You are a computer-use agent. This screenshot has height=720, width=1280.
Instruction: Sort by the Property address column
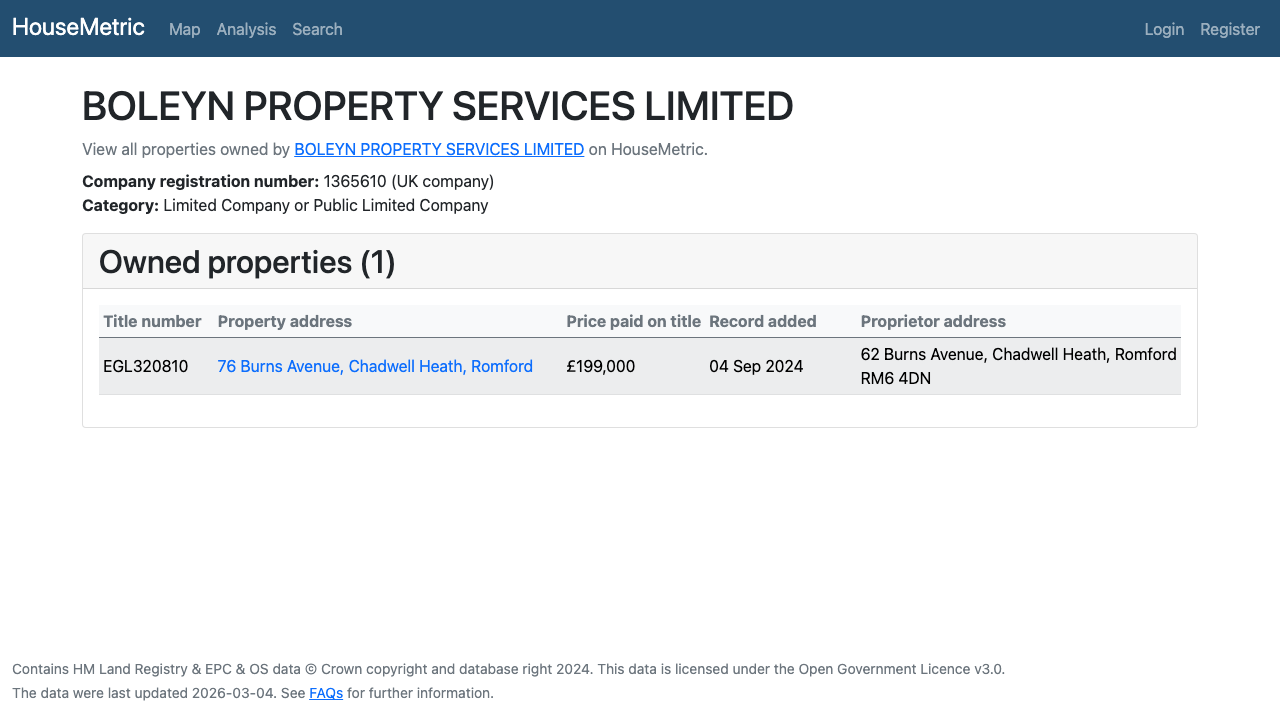[285, 321]
